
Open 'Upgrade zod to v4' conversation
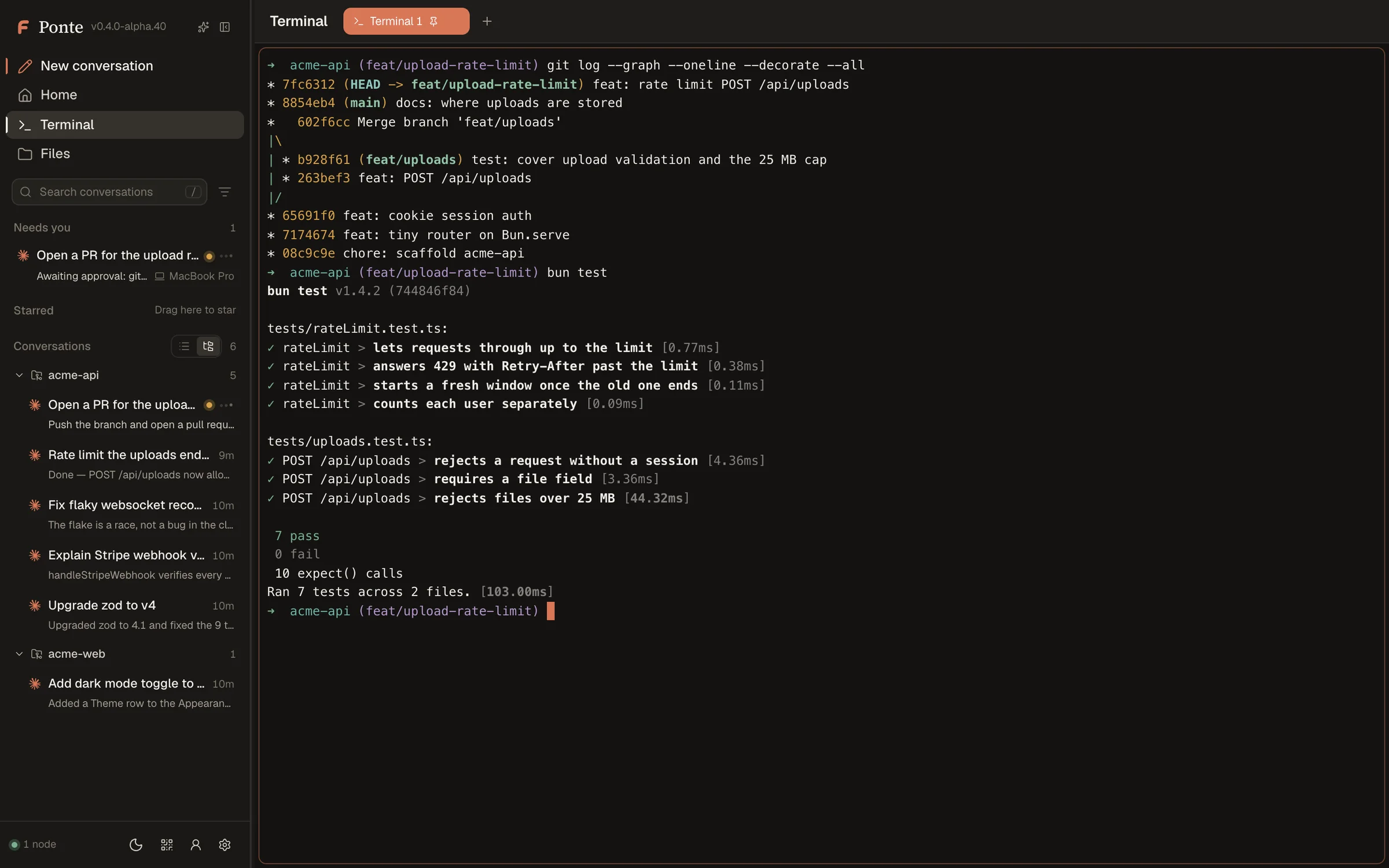131,615
